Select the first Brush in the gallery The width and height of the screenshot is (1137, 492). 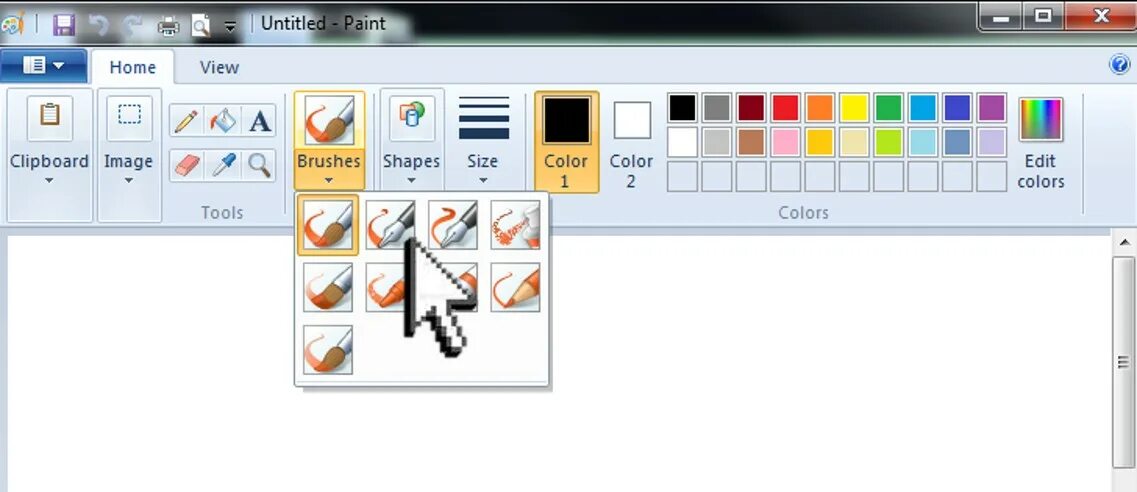click(x=328, y=225)
